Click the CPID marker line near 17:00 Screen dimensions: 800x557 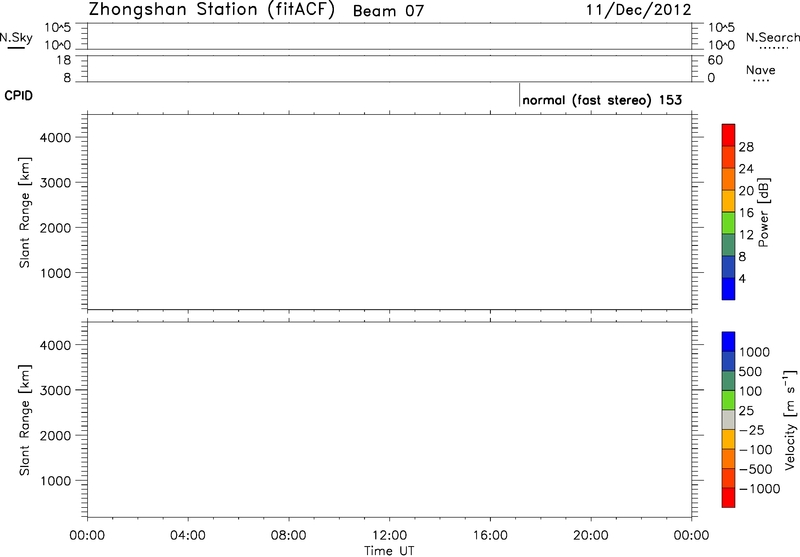[519, 95]
